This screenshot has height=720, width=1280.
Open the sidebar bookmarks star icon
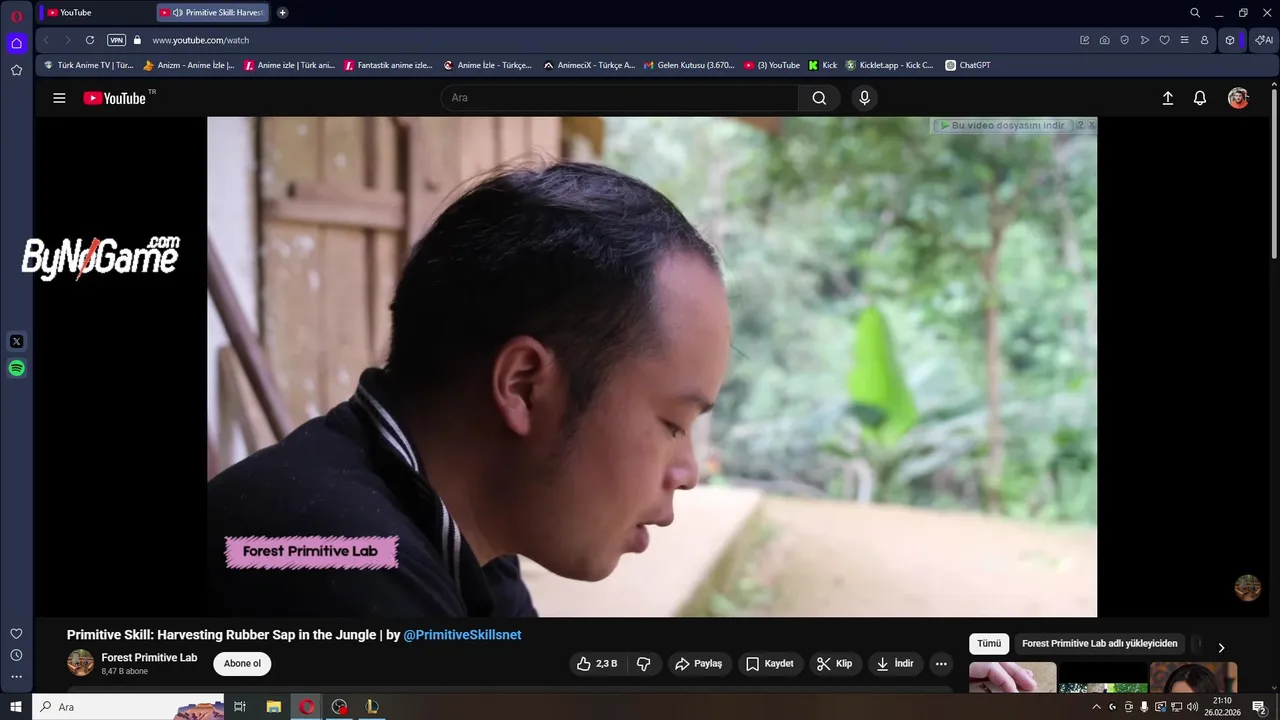[16, 70]
